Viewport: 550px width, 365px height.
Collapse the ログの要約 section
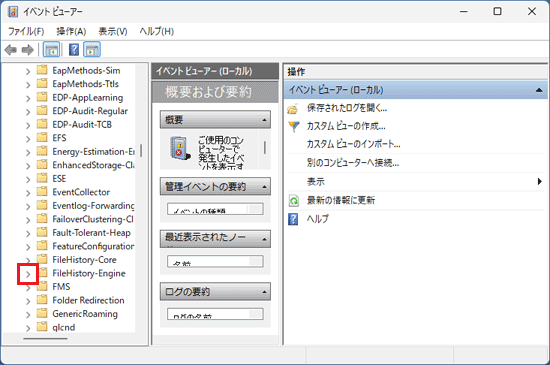(264, 292)
